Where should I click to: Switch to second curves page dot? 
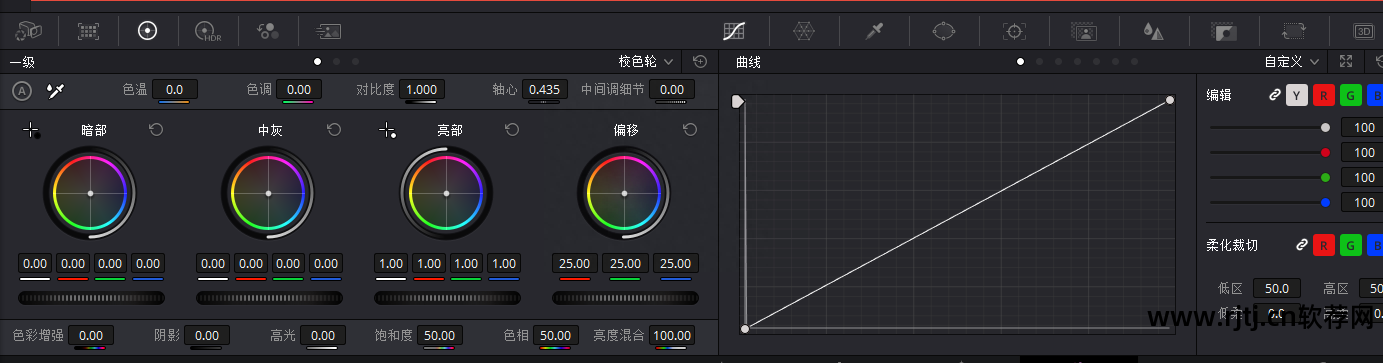click(x=1040, y=61)
